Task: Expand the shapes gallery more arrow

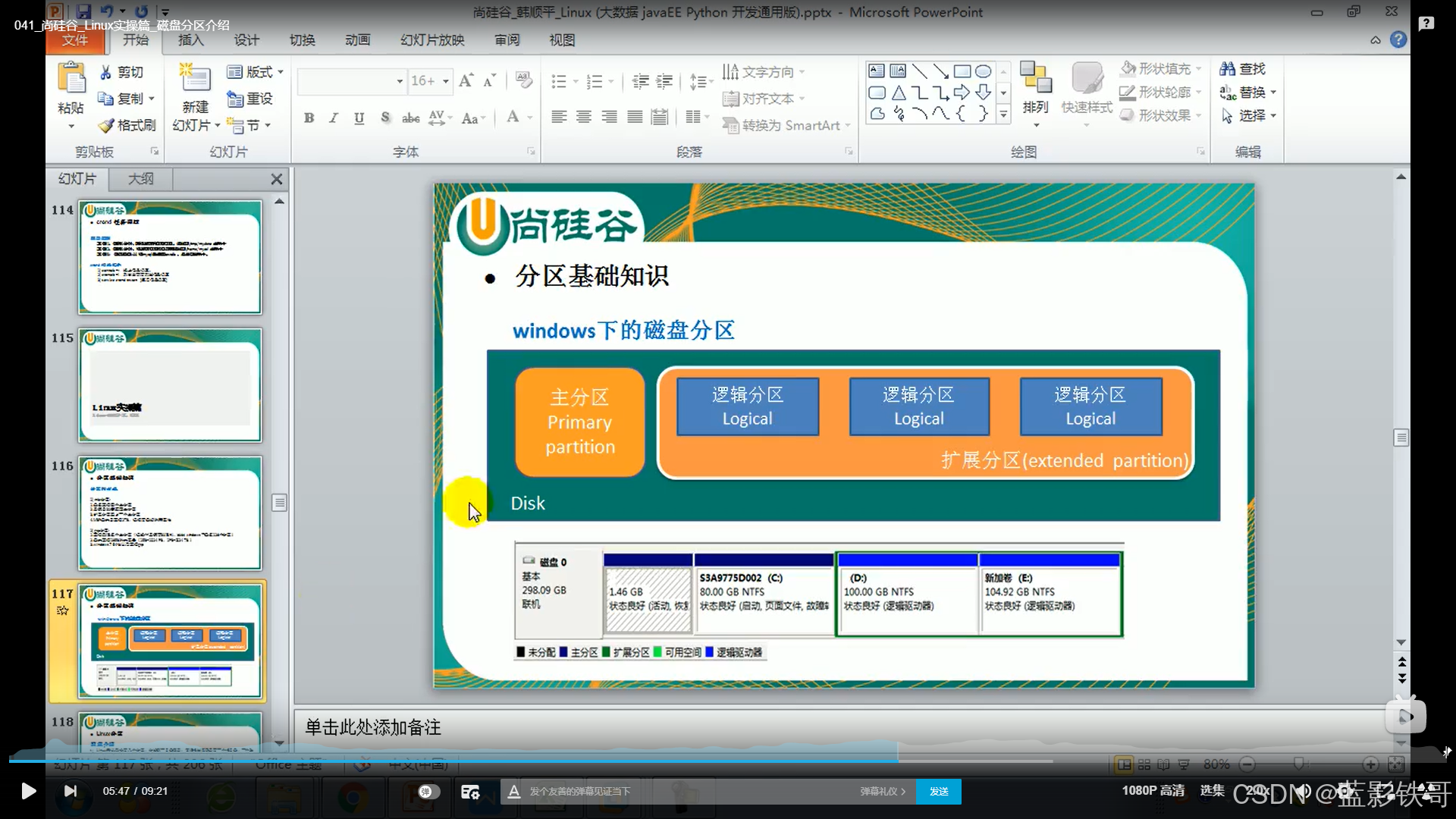Action: [x=1003, y=115]
